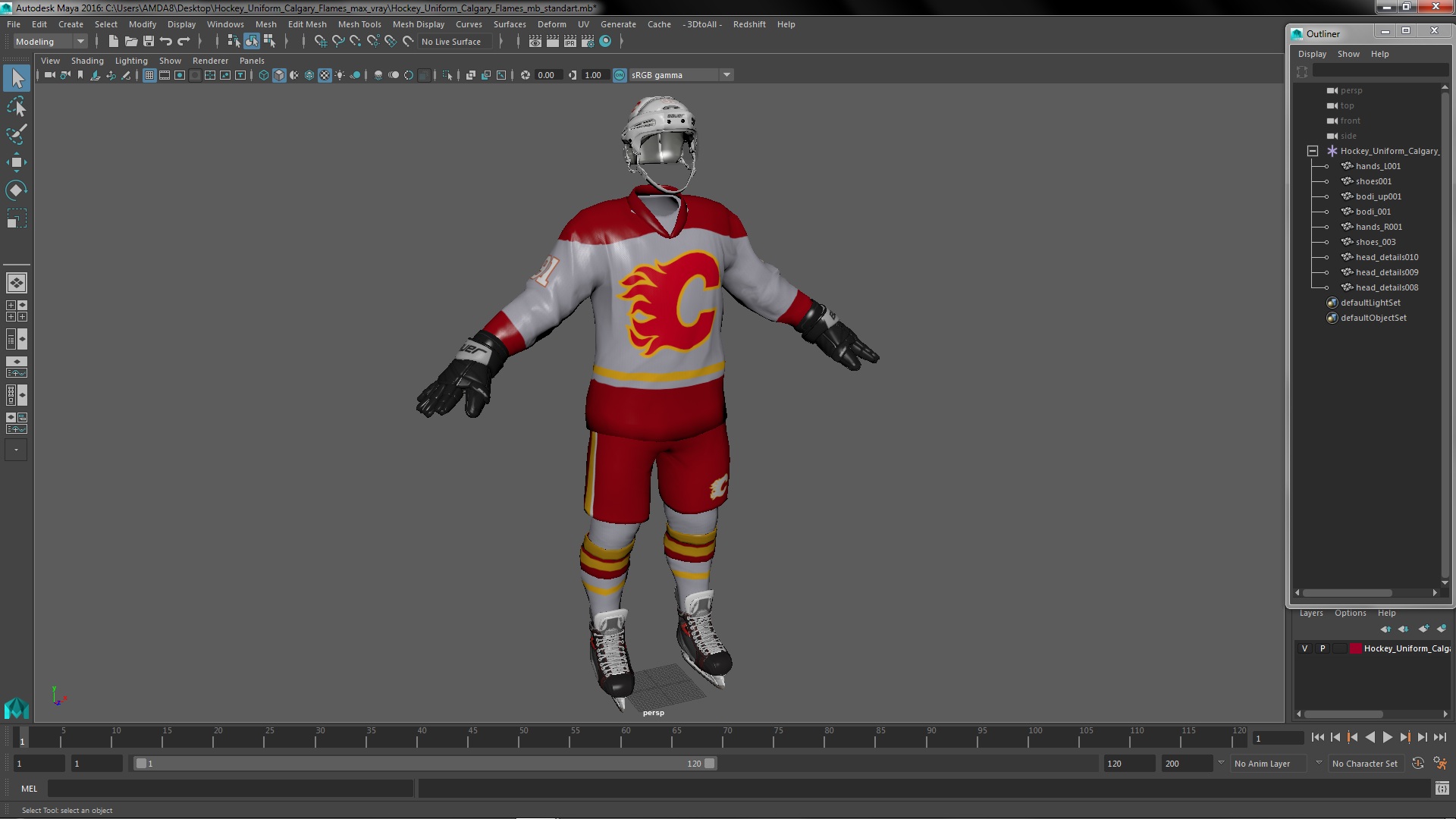Enable isolate select in viewport

(x=447, y=75)
